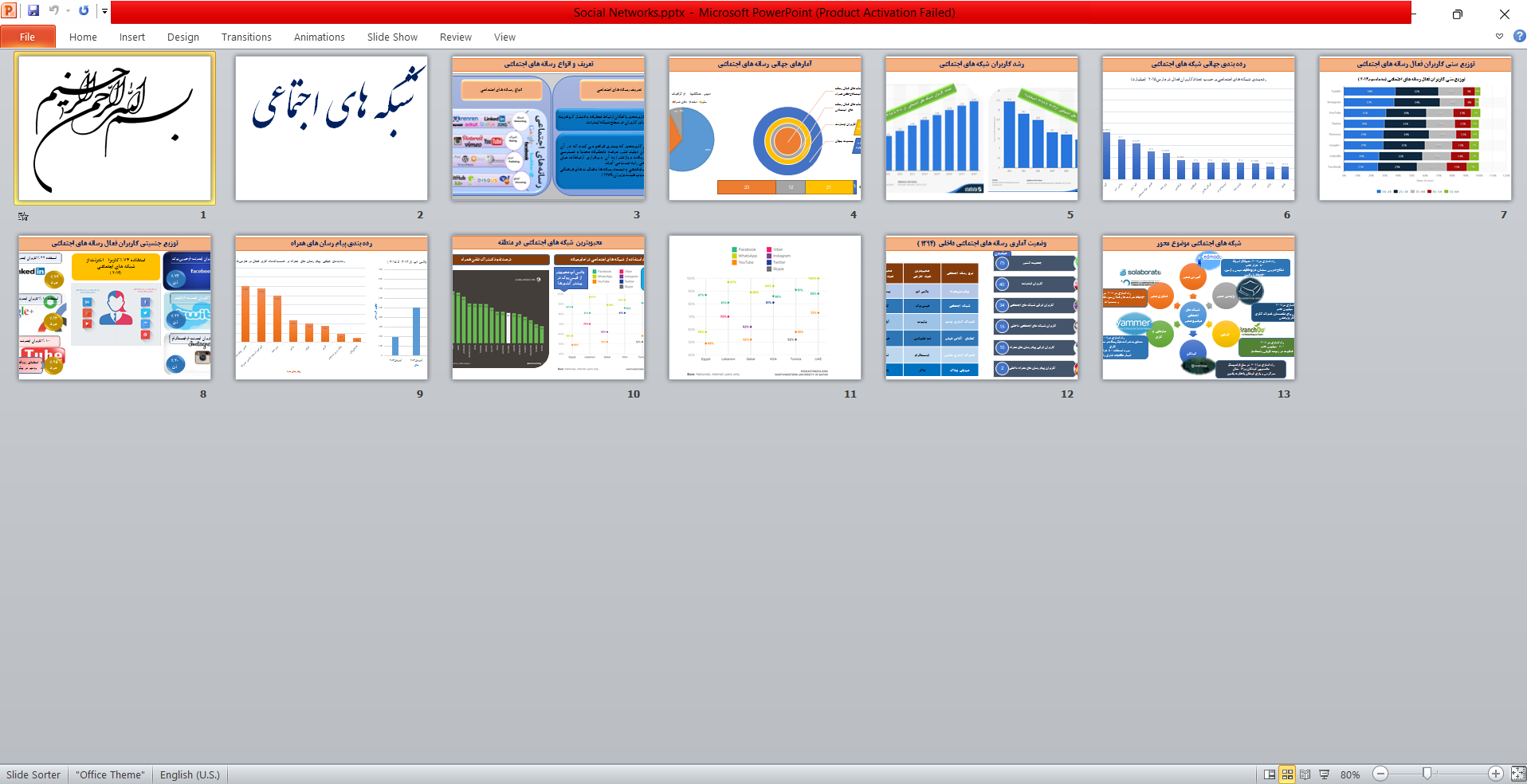Viewport: 1527px width, 784px height.
Task: Click the zoom slider handle
Action: [1427, 774]
